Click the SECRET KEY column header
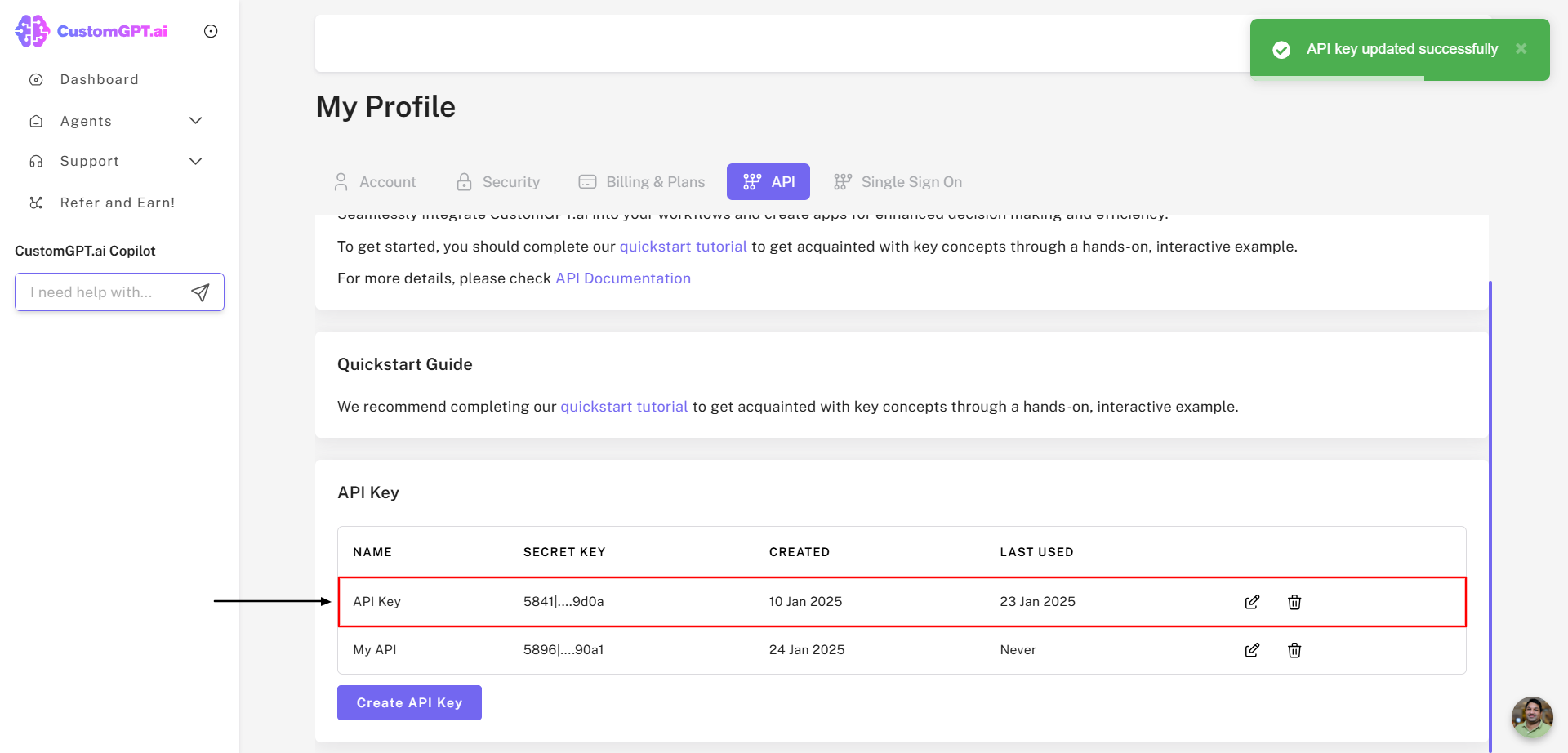Viewport: 1568px width, 753px height. (564, 552)
